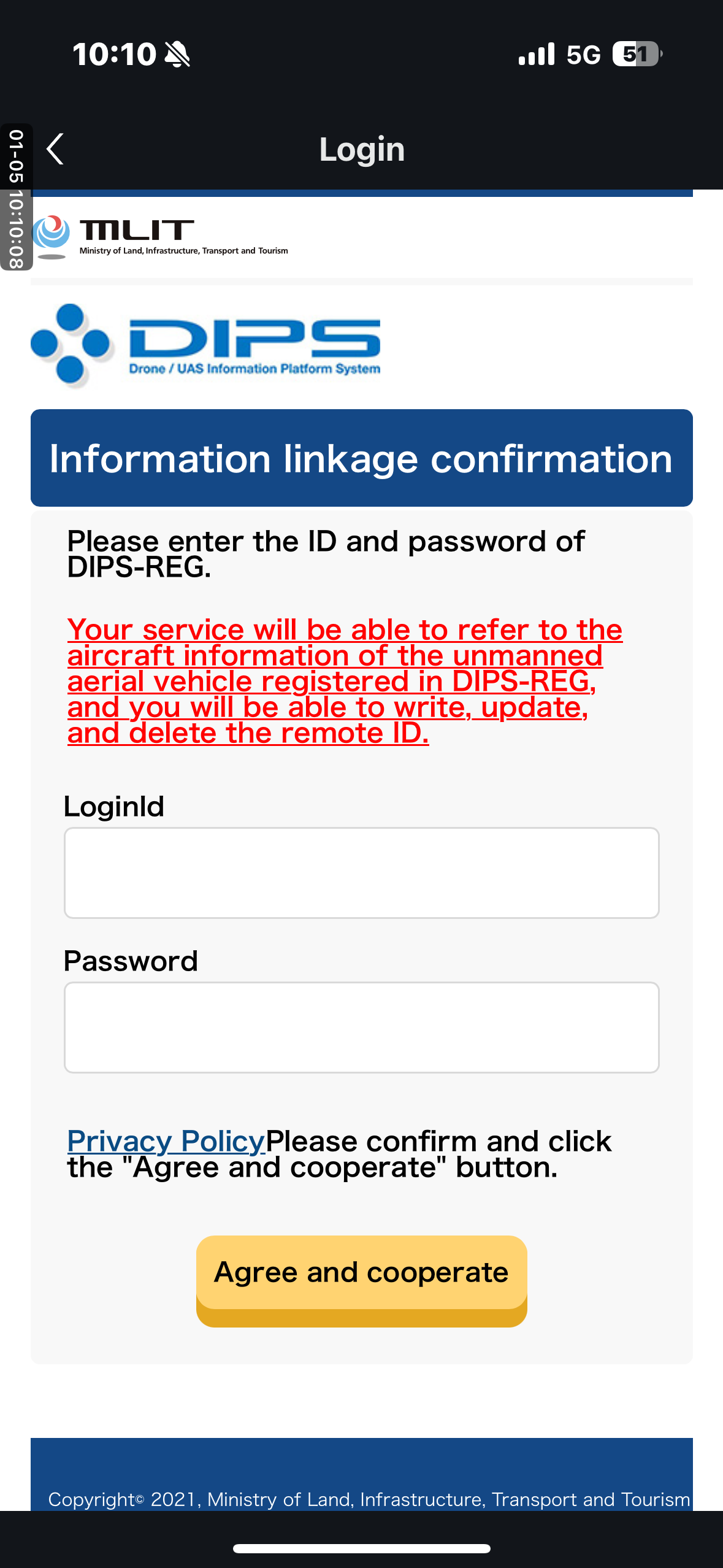
Task: Click the silent mode bell icon
Action: pyautogui.click(x=178, y=55)
